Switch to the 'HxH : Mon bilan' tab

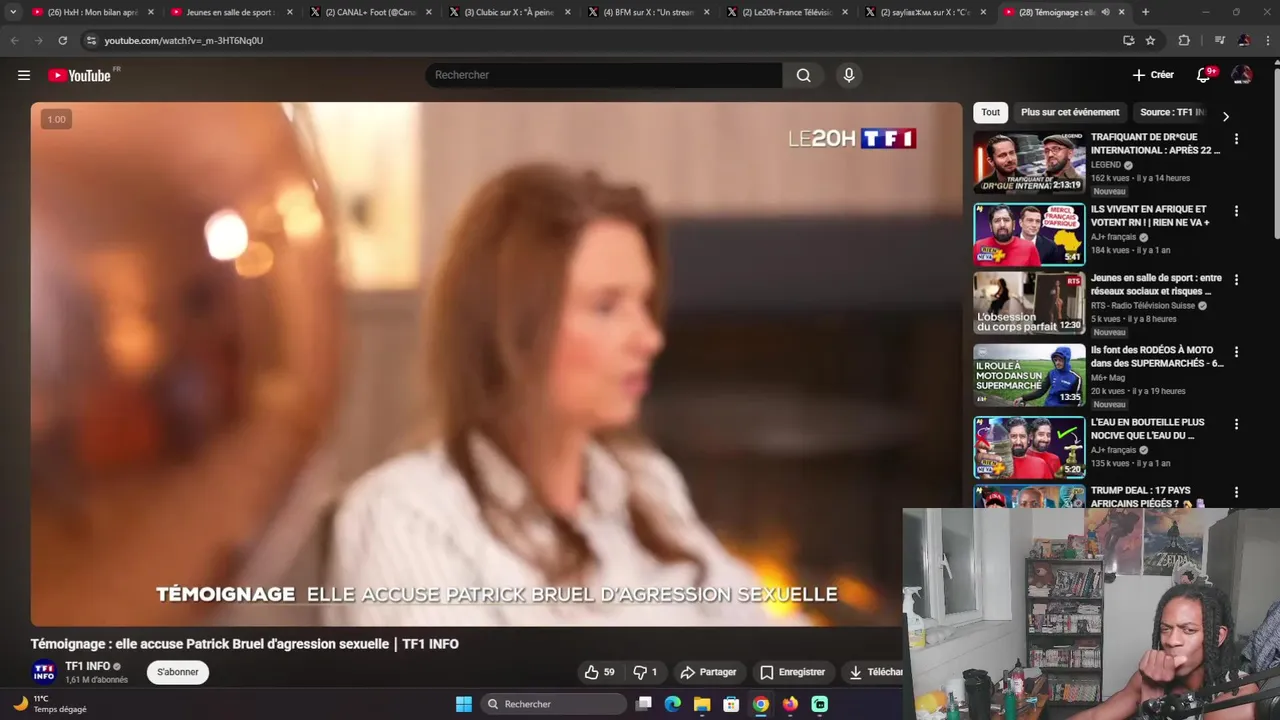pyautogui.click(x=93, y=12)
